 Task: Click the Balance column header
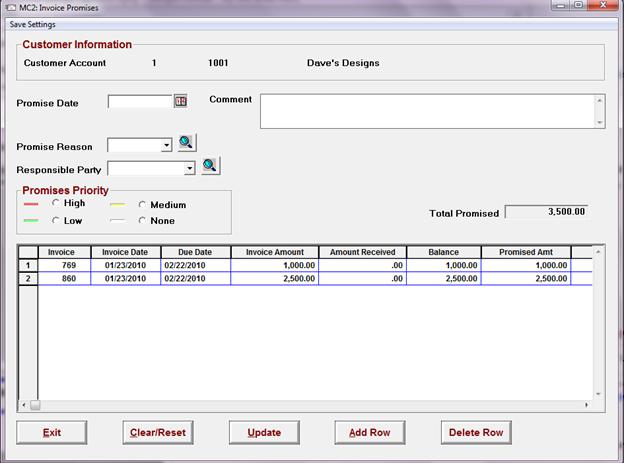coord(444,252)
